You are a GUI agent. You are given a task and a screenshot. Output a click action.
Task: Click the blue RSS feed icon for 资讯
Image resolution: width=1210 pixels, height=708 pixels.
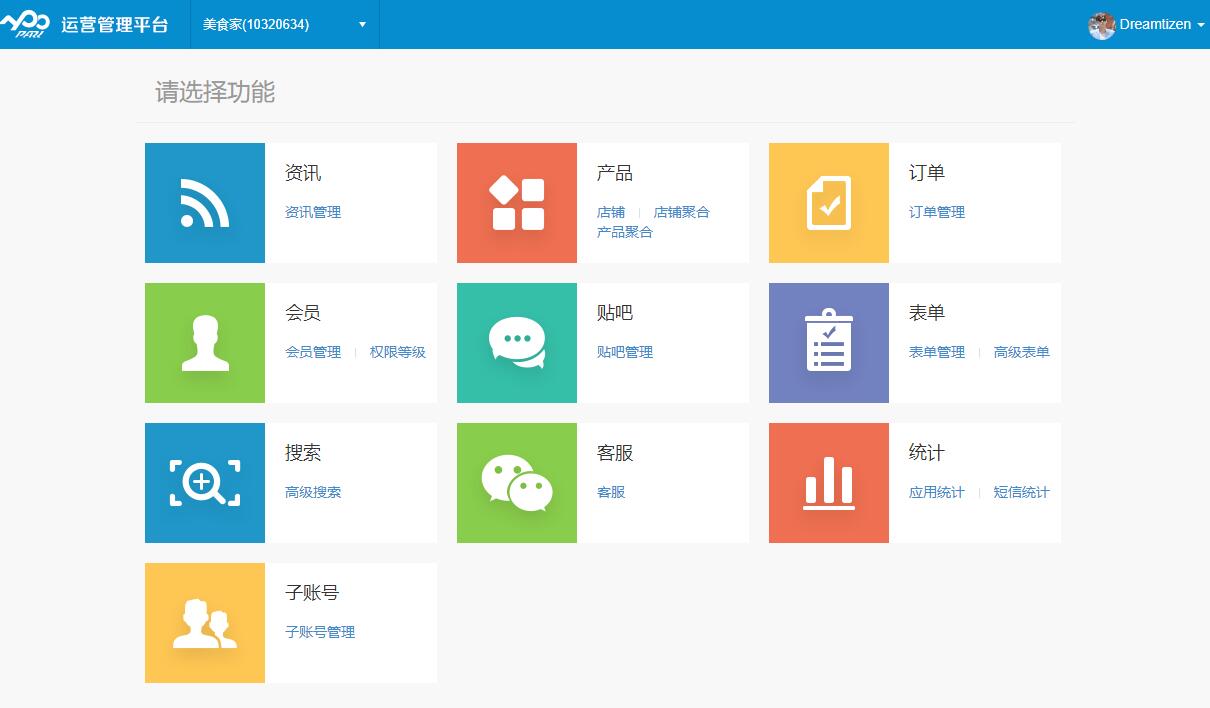tap(205, 203)
